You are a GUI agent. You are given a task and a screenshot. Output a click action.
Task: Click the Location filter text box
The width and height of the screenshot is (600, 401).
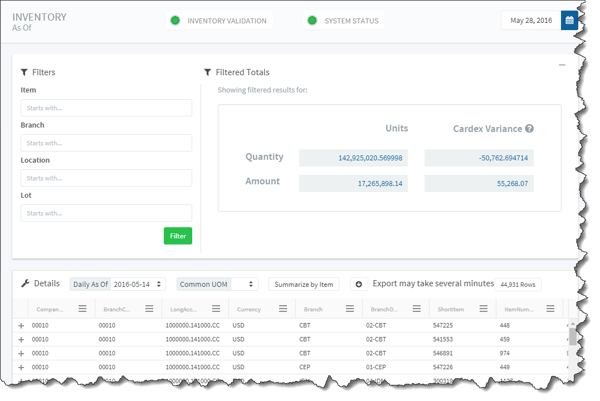pyautogui.click(x=106, y=178)
